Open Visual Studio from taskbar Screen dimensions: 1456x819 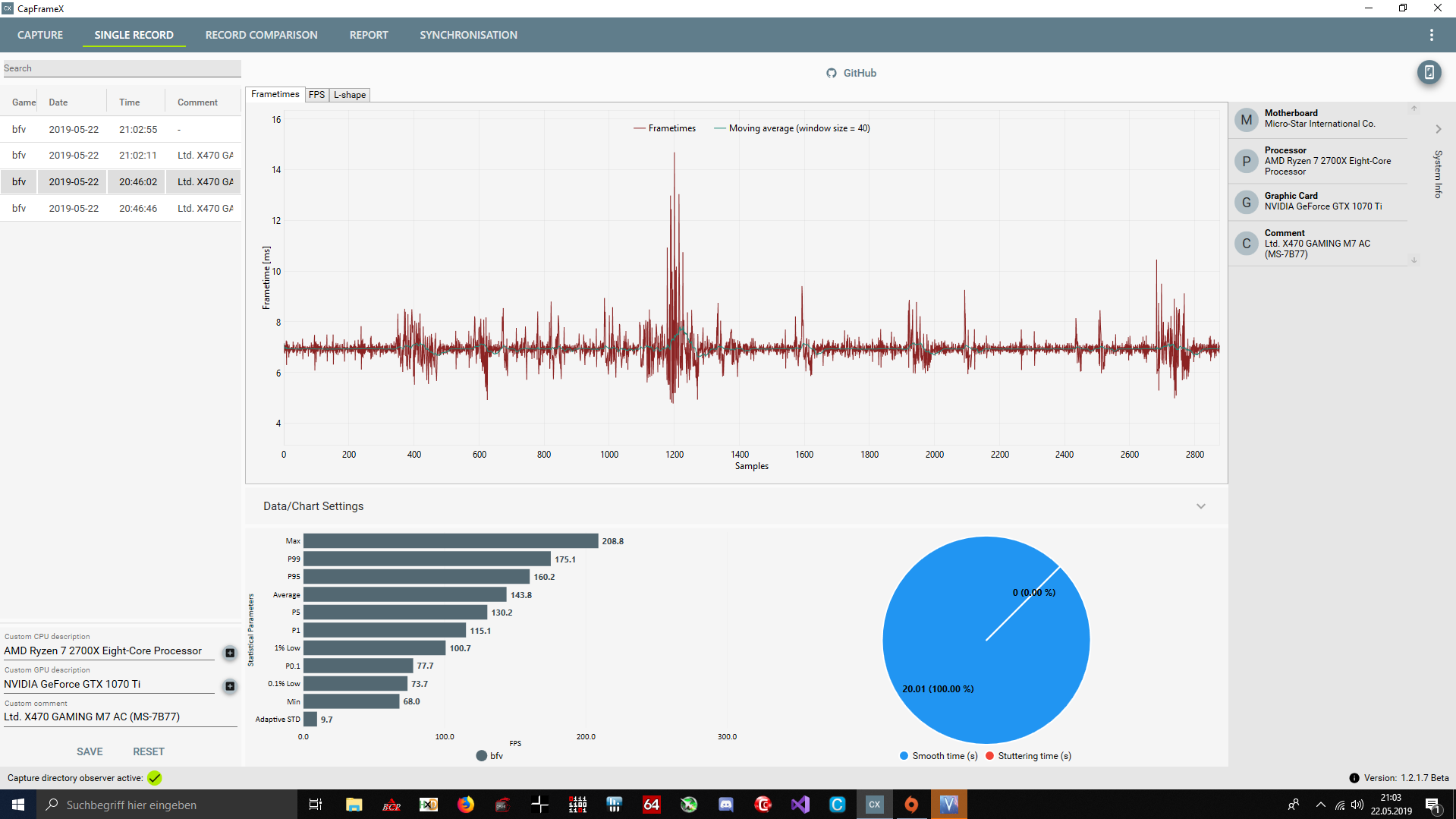click(x=800, y=805)
